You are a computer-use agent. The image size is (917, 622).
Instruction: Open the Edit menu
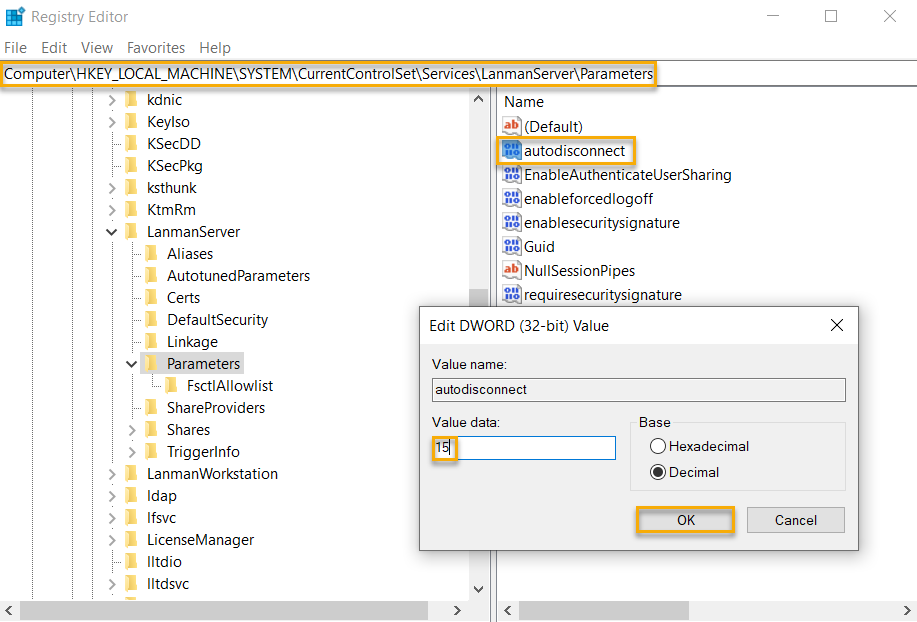(x=54, y=48)
